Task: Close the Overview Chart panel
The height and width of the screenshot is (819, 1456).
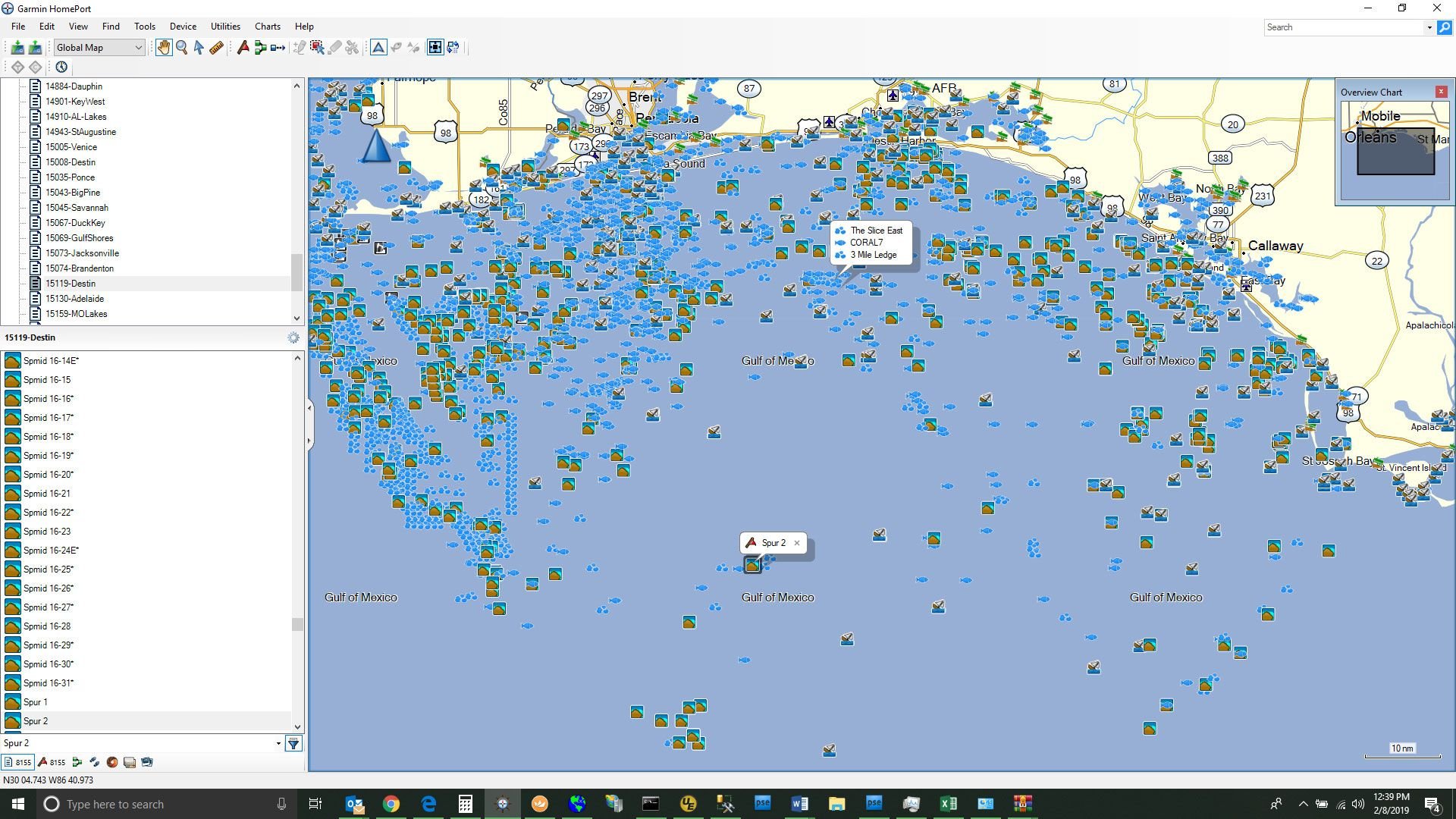Action: point(1442,92)
